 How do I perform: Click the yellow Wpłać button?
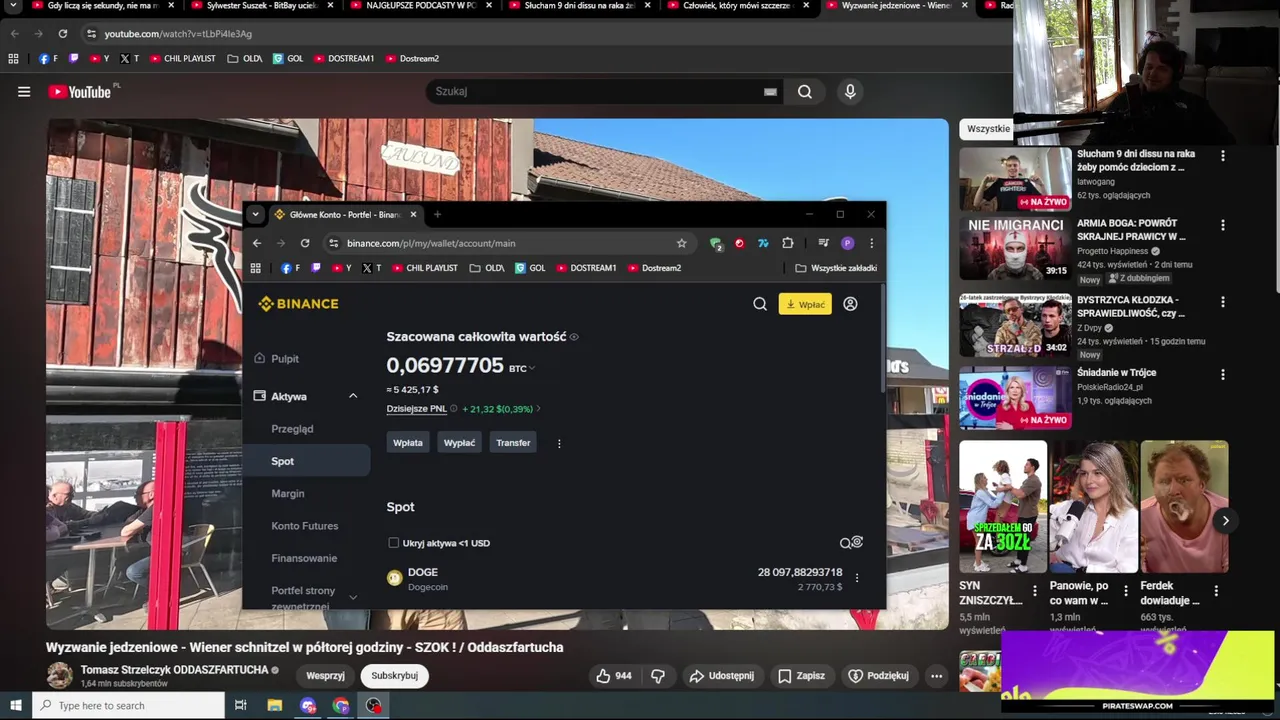pos(805,304)
